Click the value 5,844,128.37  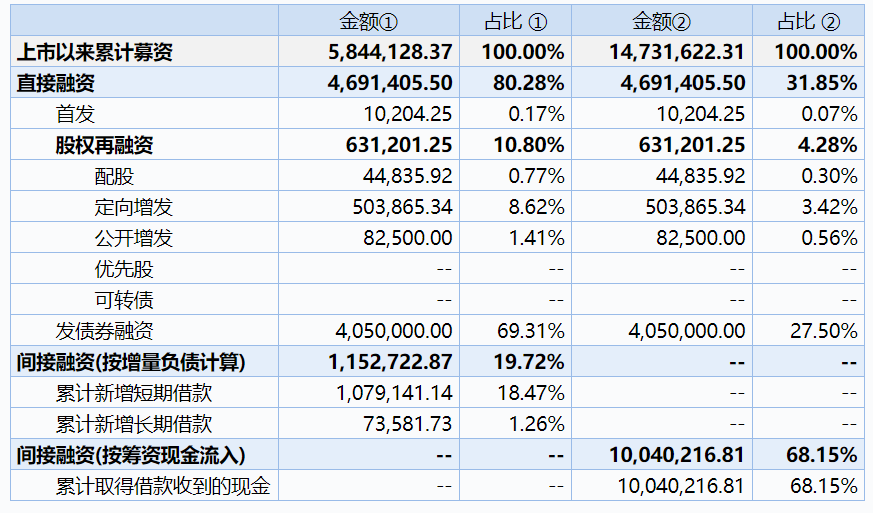tap(390, 52)
